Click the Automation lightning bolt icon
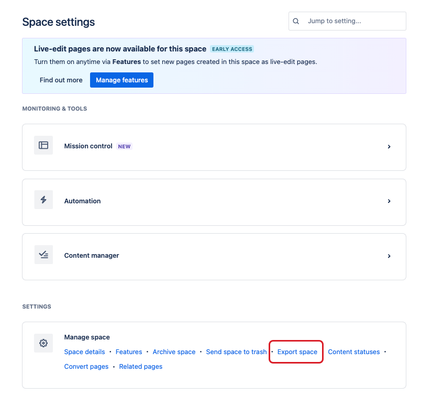The height and width of the screenshot is (393, 432). pyautogui.click(x=43, y=200)
